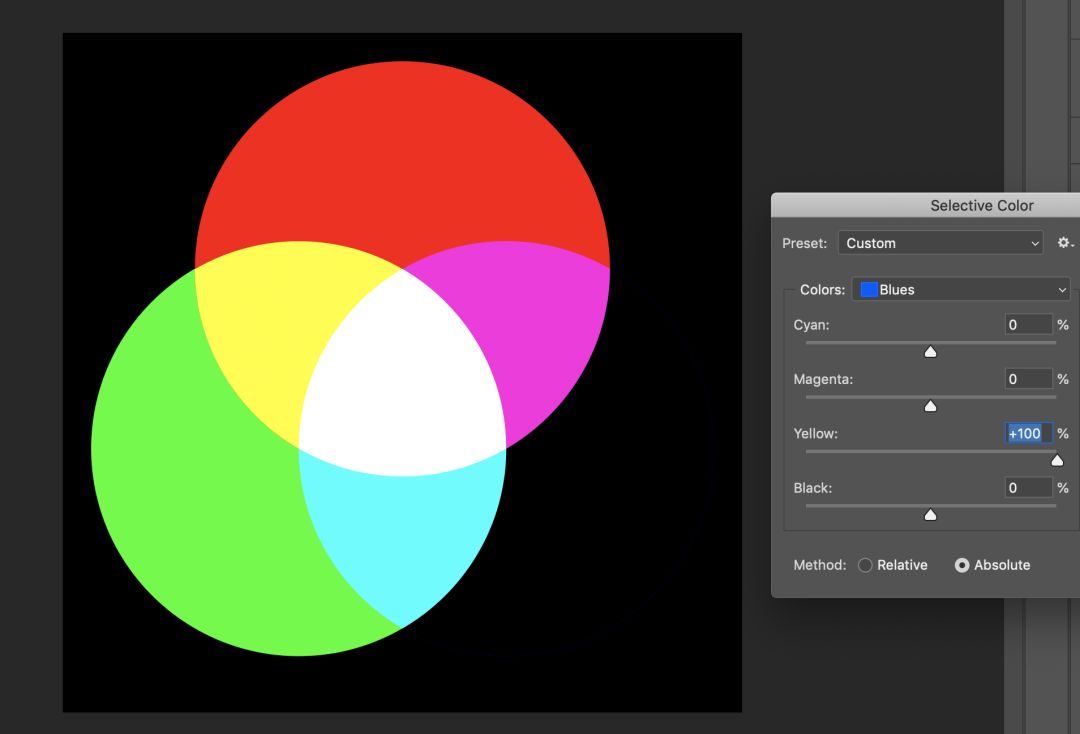The image size is (1080, 734).
Task: Select the Relative method radio button
Action: coord(866,565)
